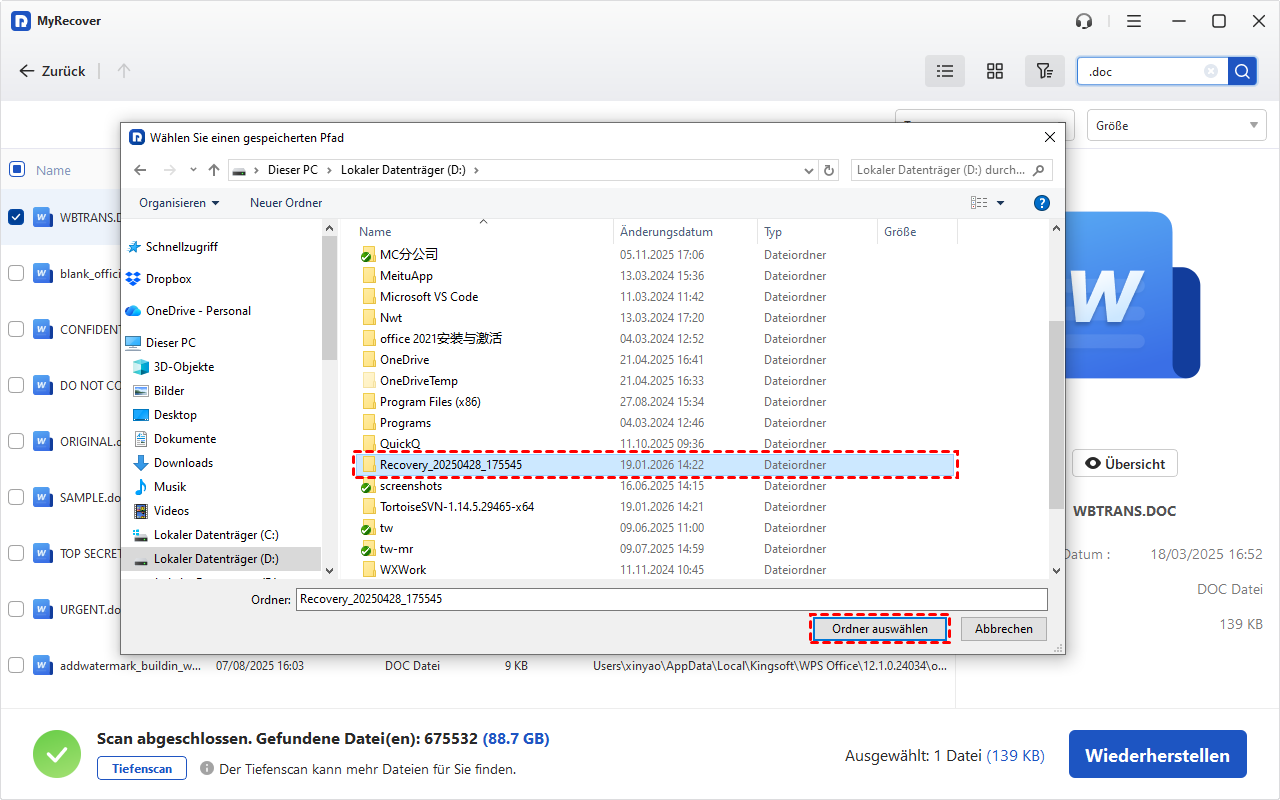Switch to list view layout
The image size is (1280, 800).
pyautogui.click(x=944, y=71)
